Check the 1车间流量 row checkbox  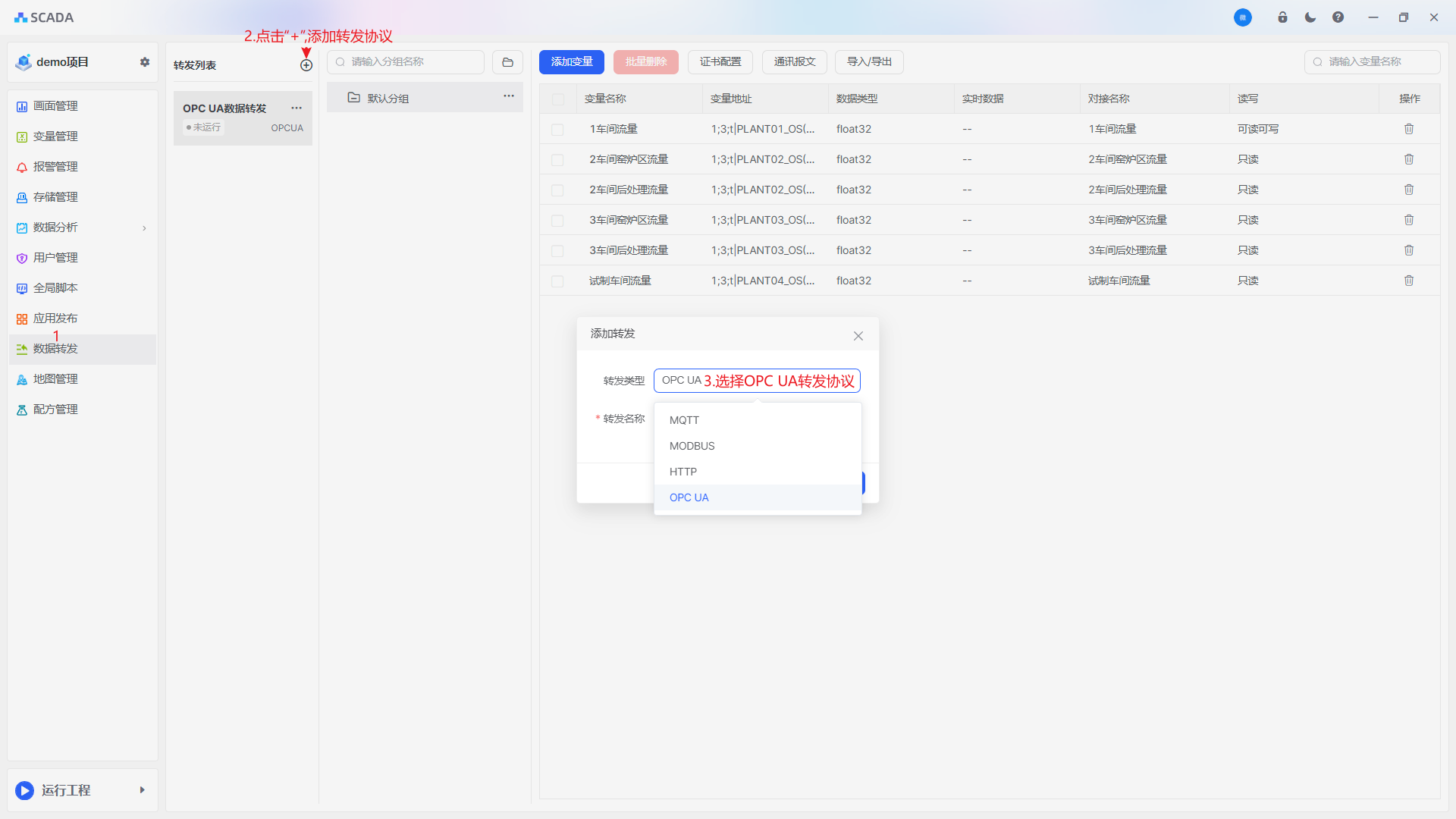[x=557, y=130]
